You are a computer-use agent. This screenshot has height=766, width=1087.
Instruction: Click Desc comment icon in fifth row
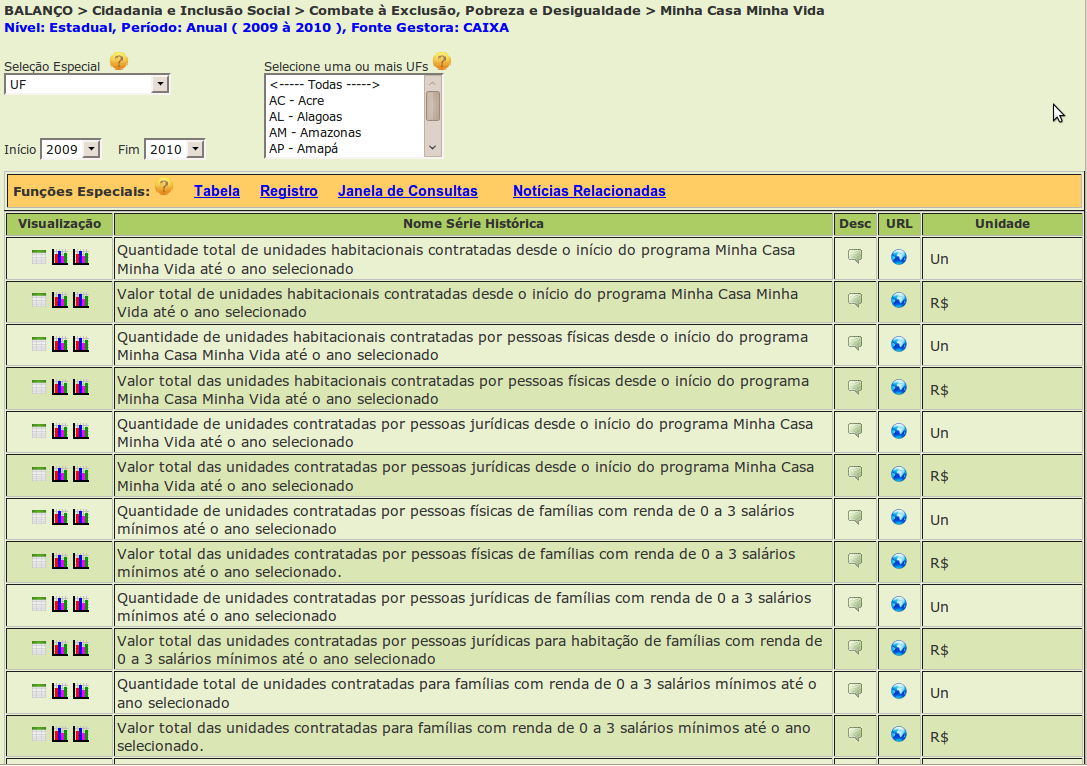855,430
